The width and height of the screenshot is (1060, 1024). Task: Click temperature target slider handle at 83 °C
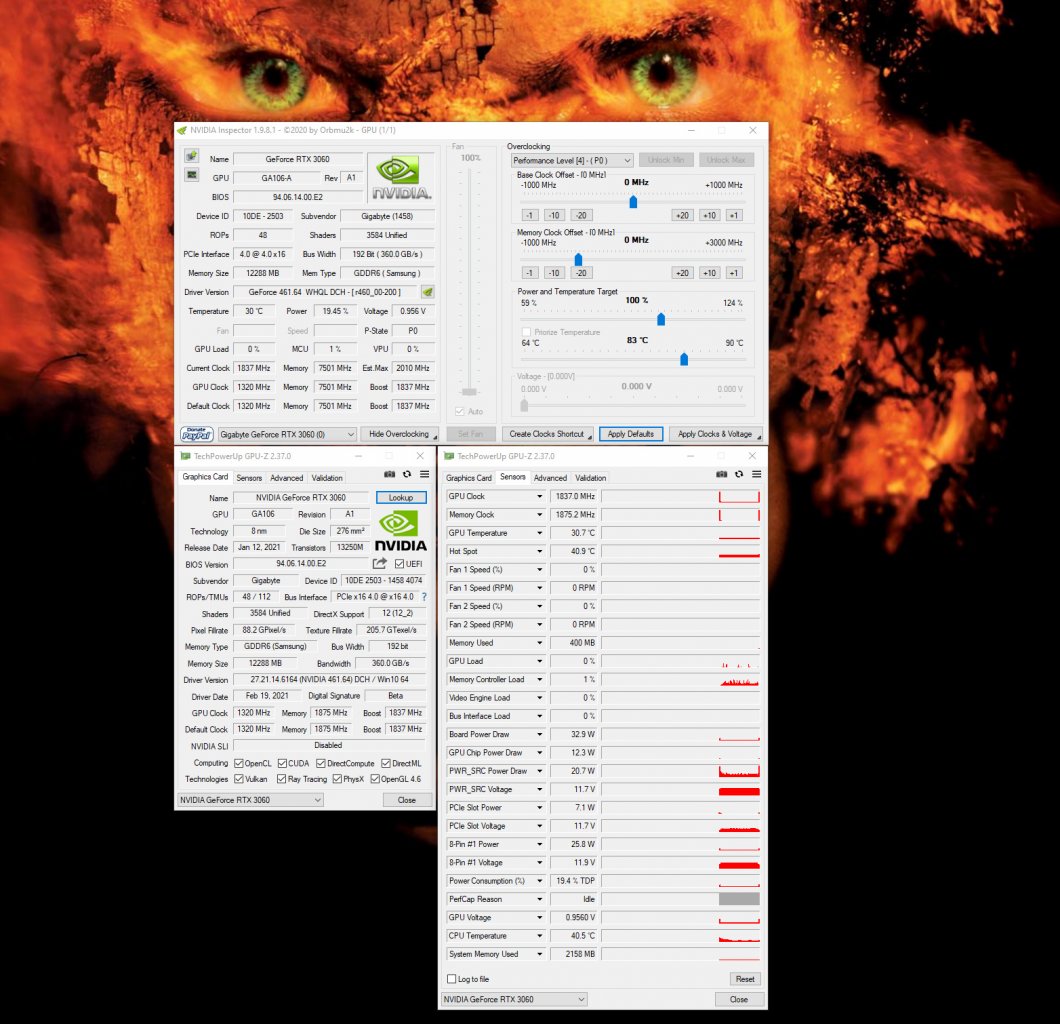(684, 359)
